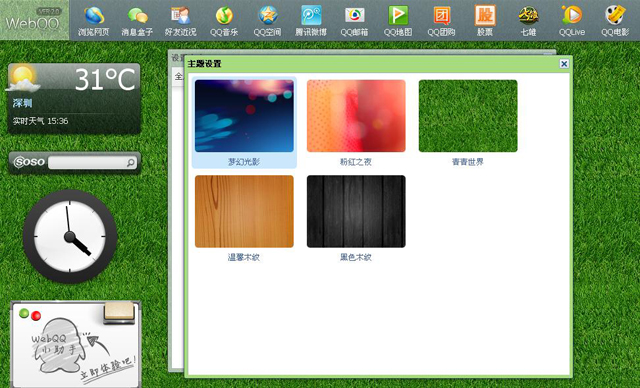Open the 消息盒子 message box icon
The height and width of the screenshot is (388, 640).
[137, 20]
